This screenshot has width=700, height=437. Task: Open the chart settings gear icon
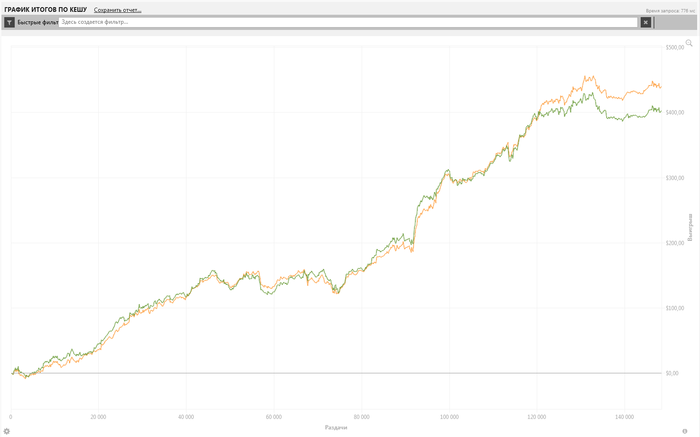pyautogui.click(x=6, y=431)
